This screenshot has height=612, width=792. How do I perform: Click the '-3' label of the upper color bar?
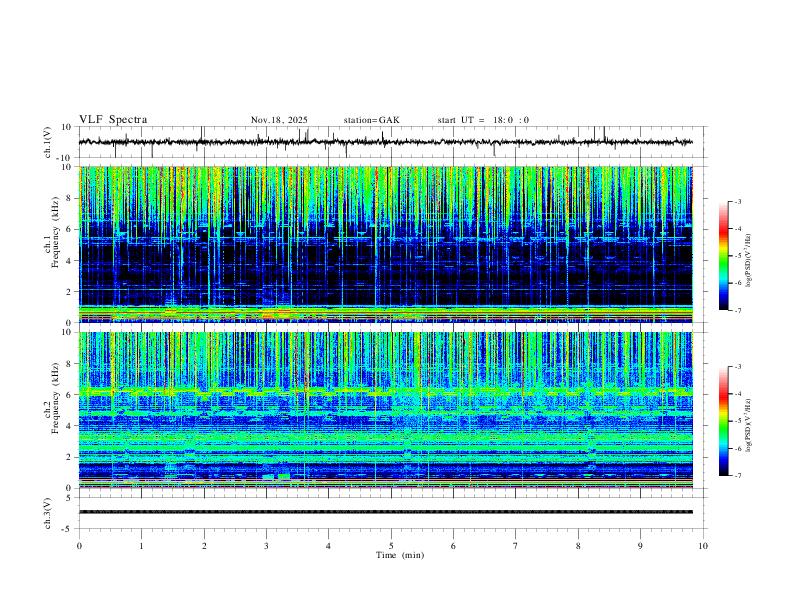(737, 201)
